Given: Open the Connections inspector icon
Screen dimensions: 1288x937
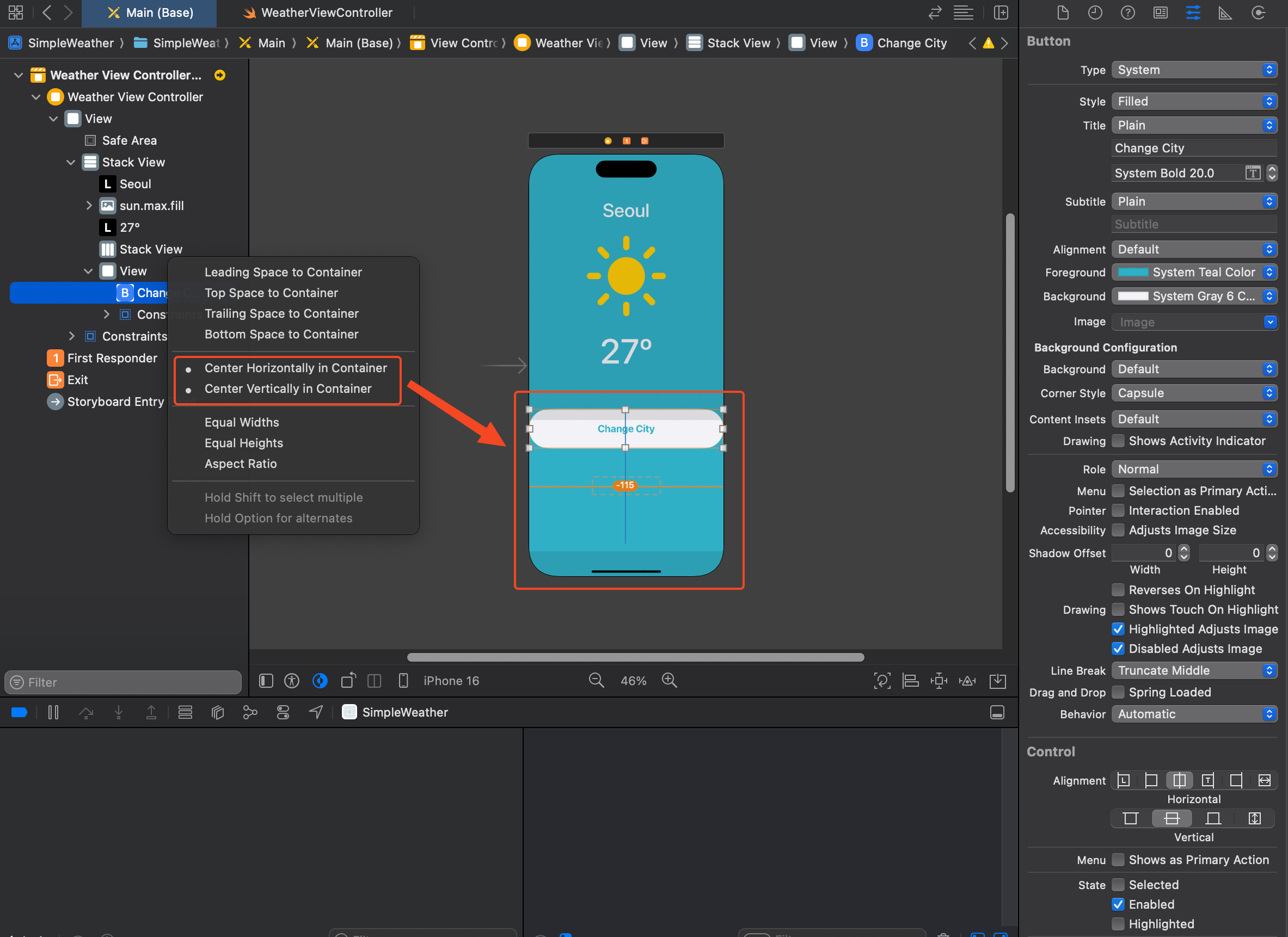Looking at the screenshot, I should click(1258, 13).
